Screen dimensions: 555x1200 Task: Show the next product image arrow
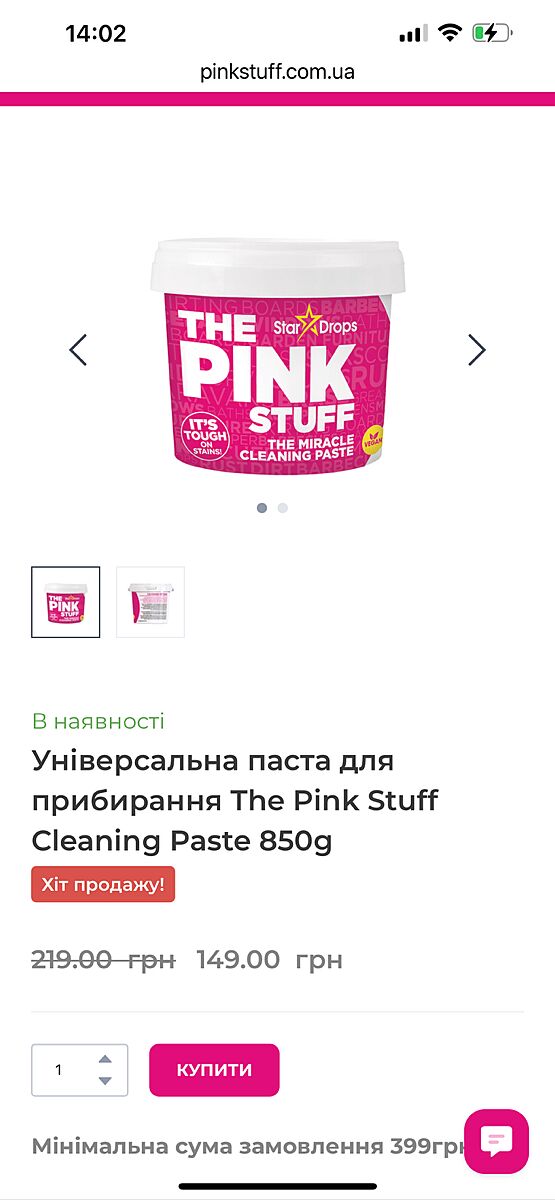pos(477,349)
